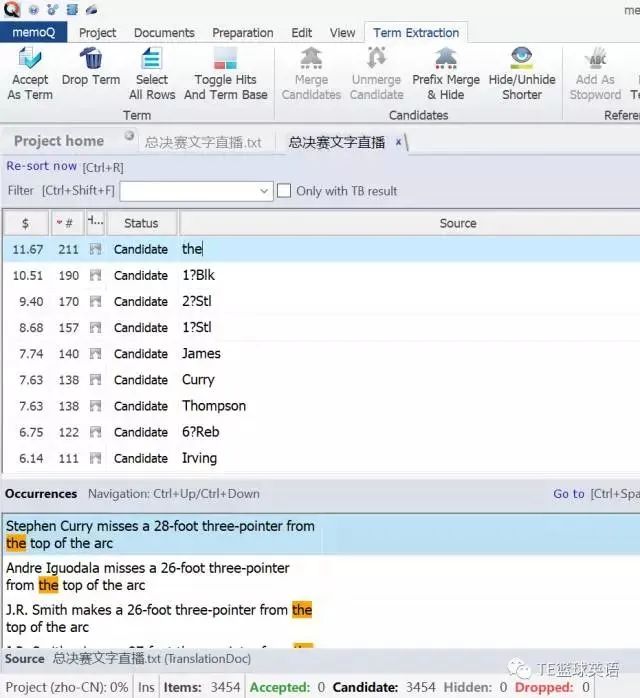The height and width of the screenshot is (698, 640).
Task: Open the Project home tab
Action: click(x=59, y=141)
